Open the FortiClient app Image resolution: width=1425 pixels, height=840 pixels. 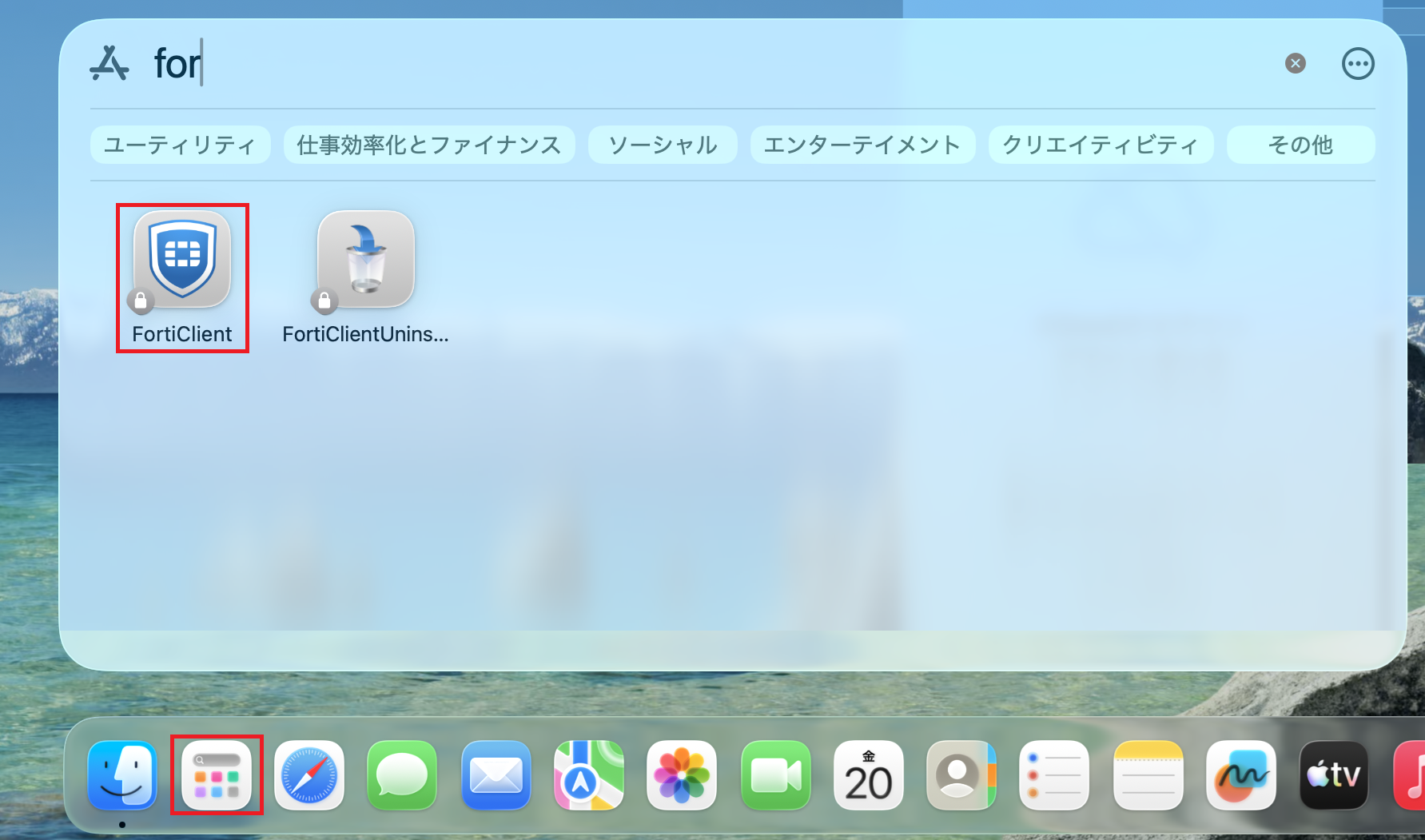point(182,261)
